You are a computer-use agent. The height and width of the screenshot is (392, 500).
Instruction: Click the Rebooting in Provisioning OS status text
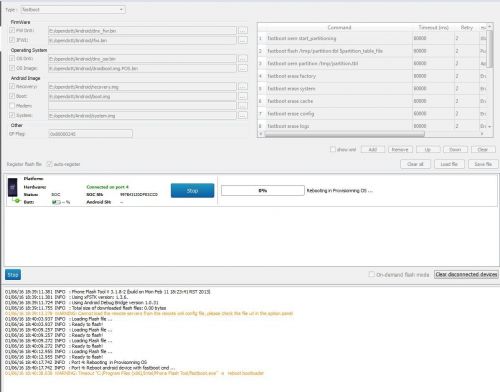coord(340,190)
